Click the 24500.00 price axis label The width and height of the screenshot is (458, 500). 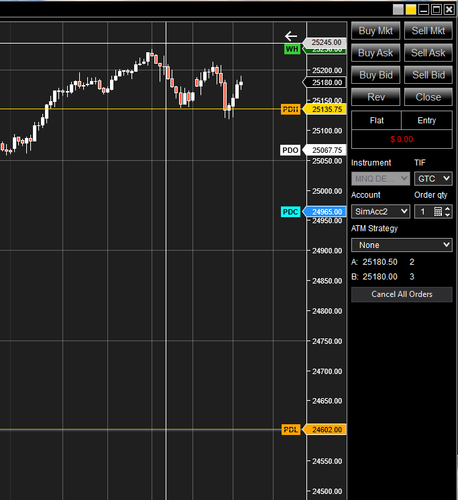click(x=327, y=491)
